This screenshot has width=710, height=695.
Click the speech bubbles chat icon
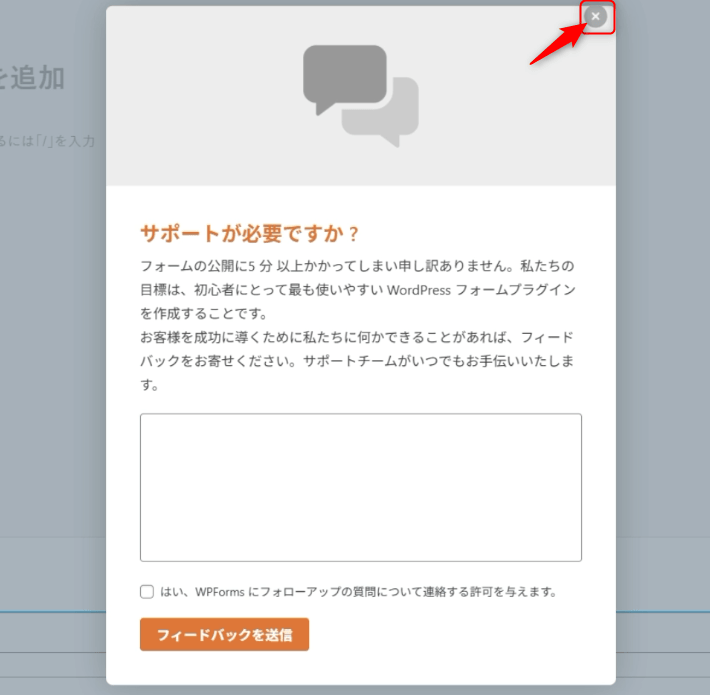coord(361,96)
